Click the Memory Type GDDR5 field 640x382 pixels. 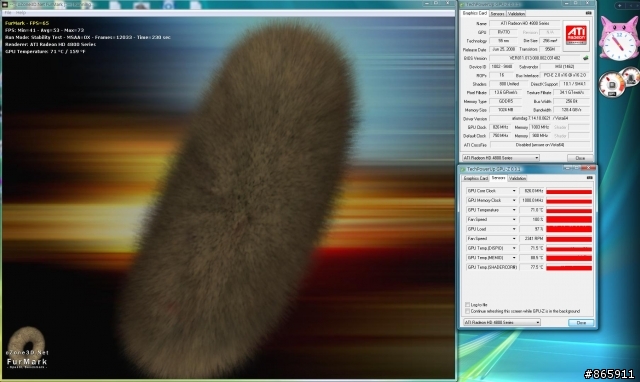[506, 101]
